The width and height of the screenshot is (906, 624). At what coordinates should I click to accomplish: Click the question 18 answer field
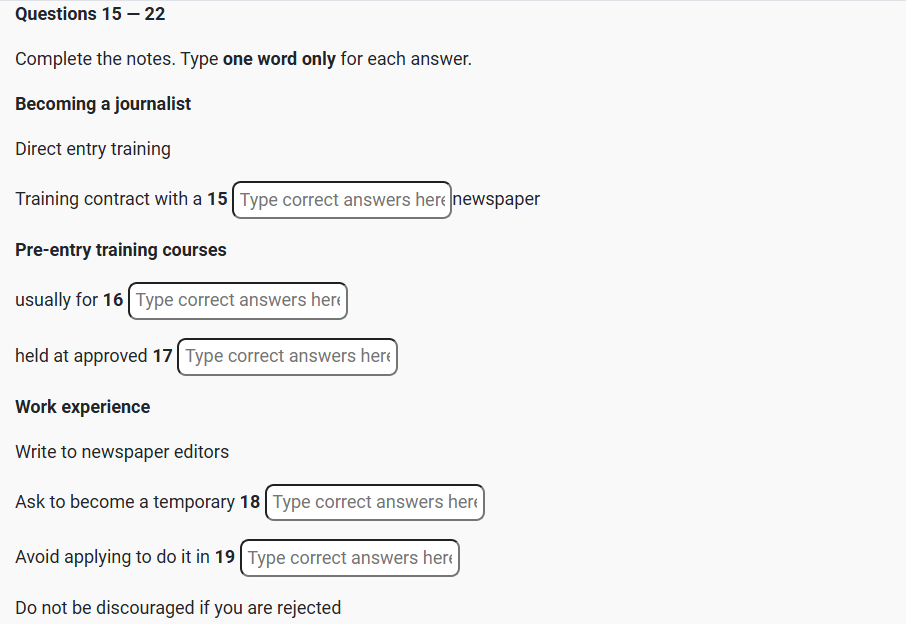(374, 502)
